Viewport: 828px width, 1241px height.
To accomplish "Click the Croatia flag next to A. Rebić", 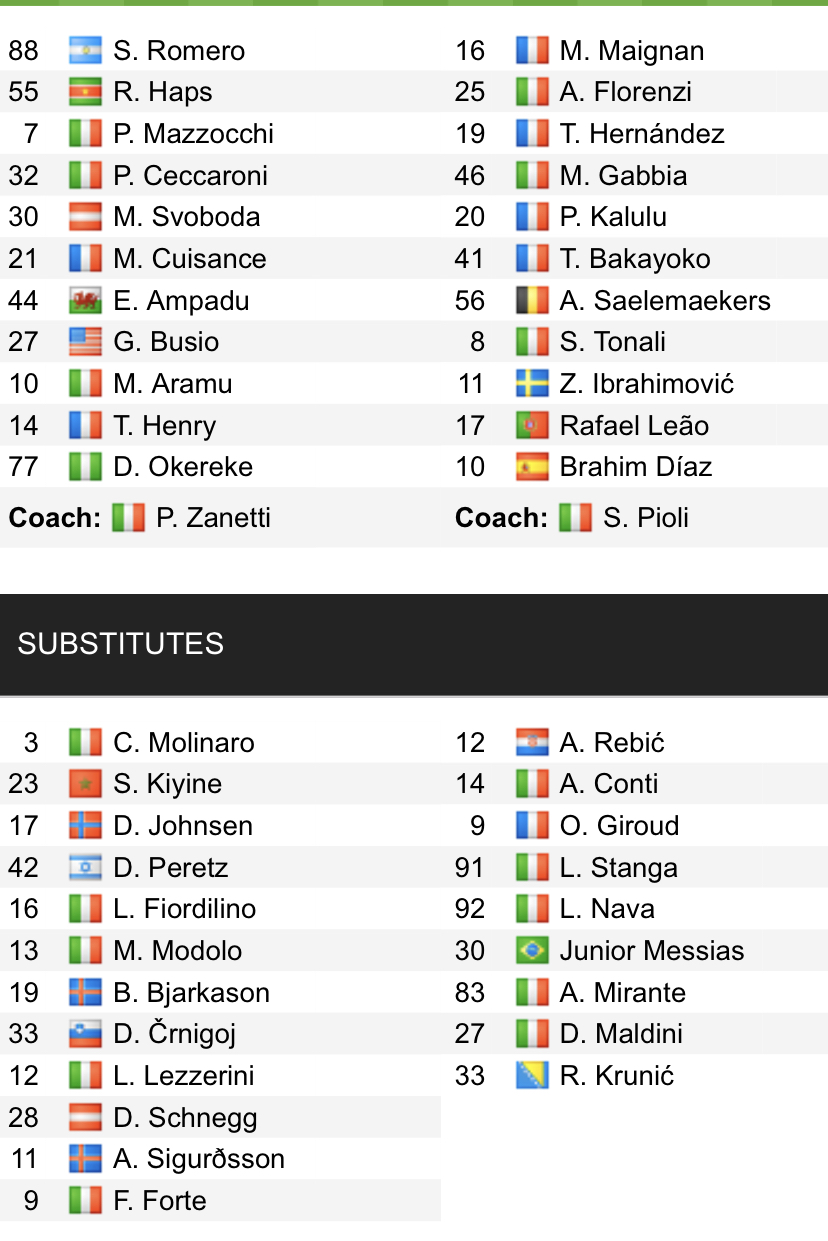I will pos(532,742).
